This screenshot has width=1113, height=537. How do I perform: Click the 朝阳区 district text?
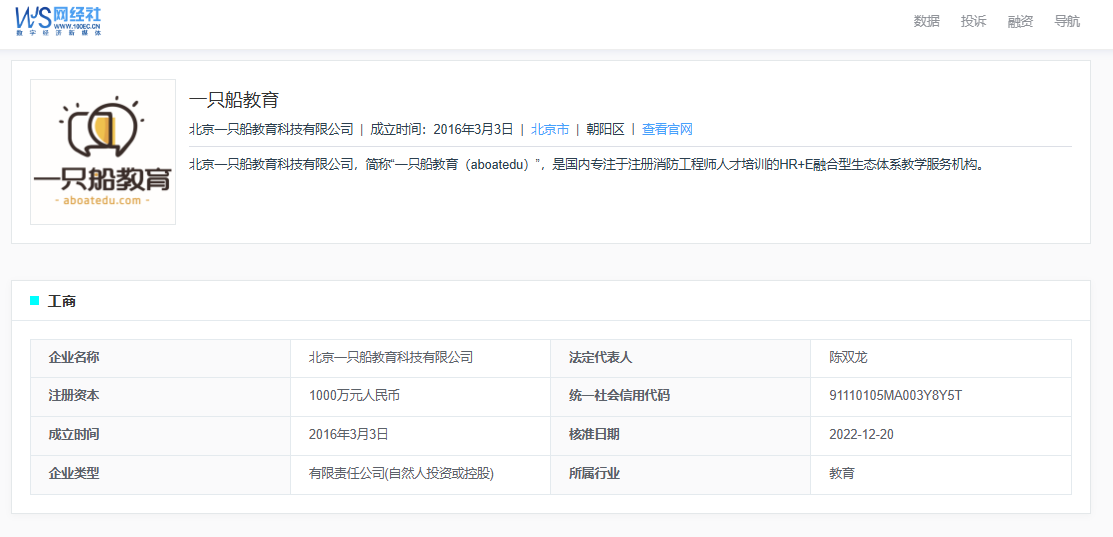[605, 129]
